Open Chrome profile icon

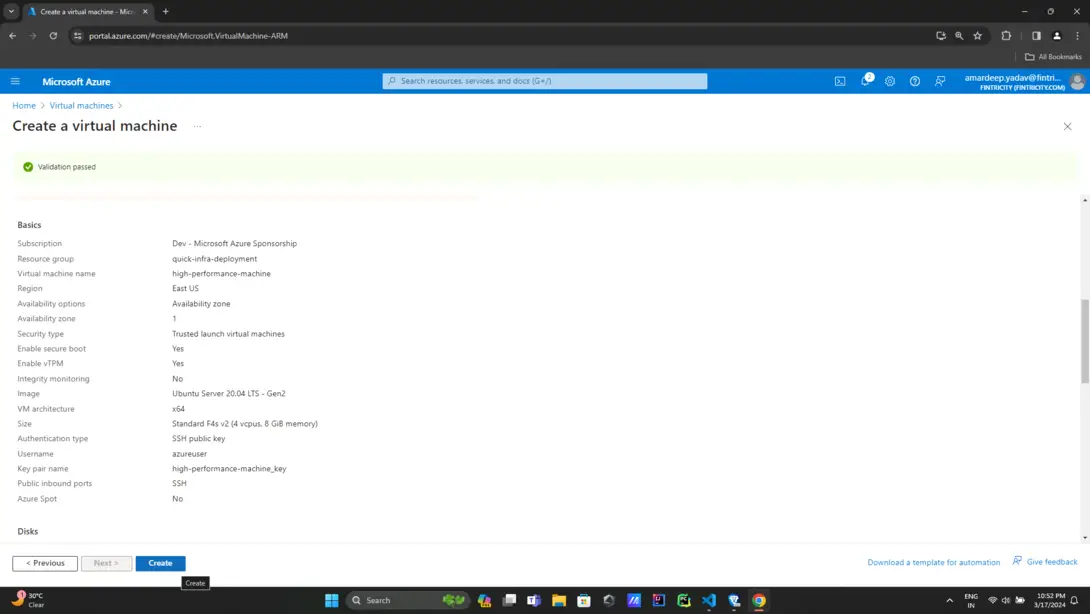point(1057,35)
